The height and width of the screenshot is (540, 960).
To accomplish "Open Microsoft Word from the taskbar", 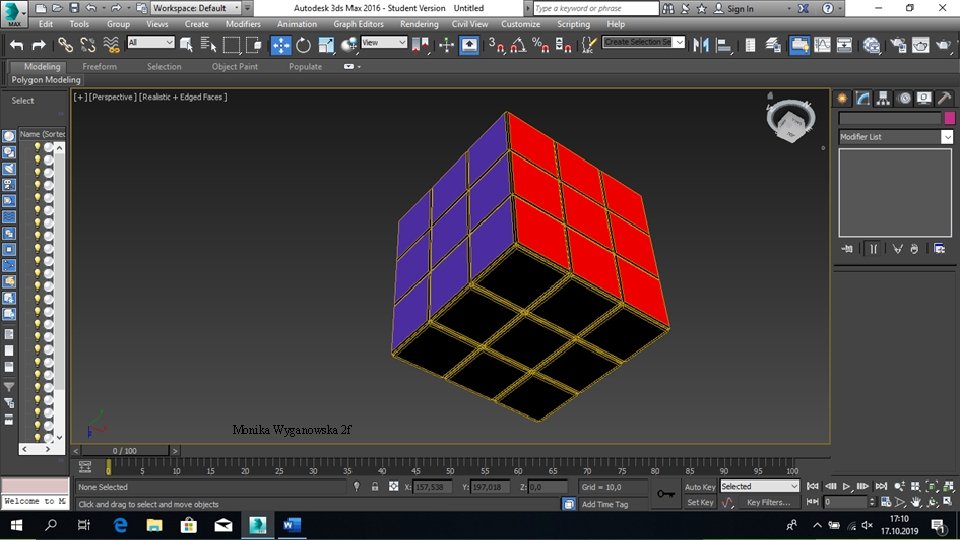I will [291, 525].
